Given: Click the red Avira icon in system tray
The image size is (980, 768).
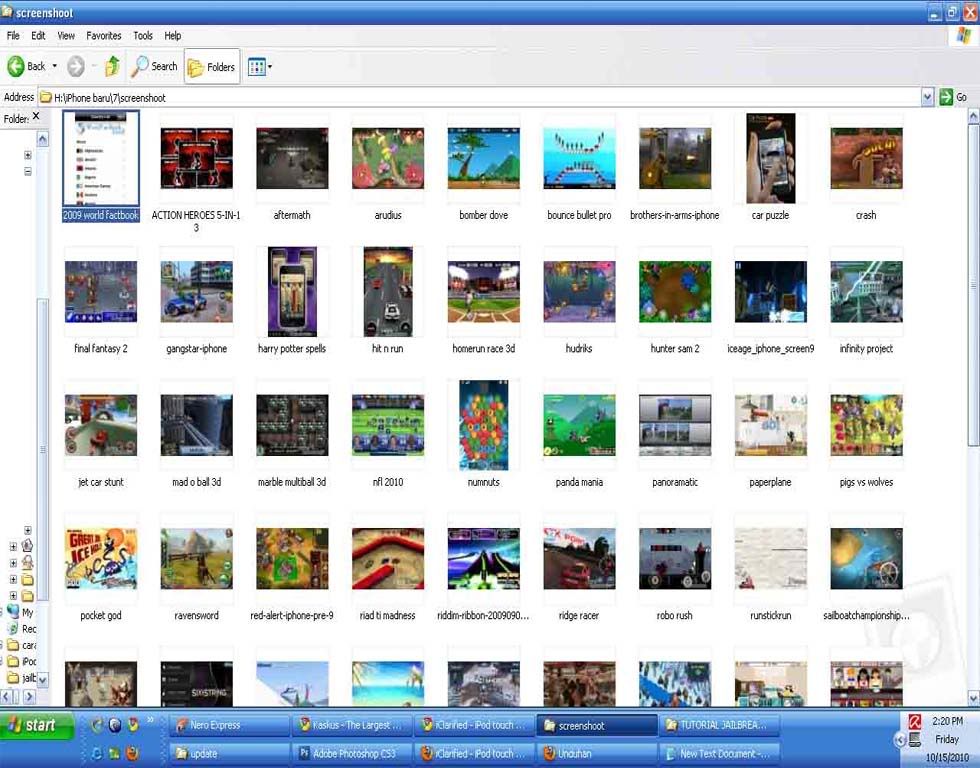Looking at the screenshot, I should [914, 722].
